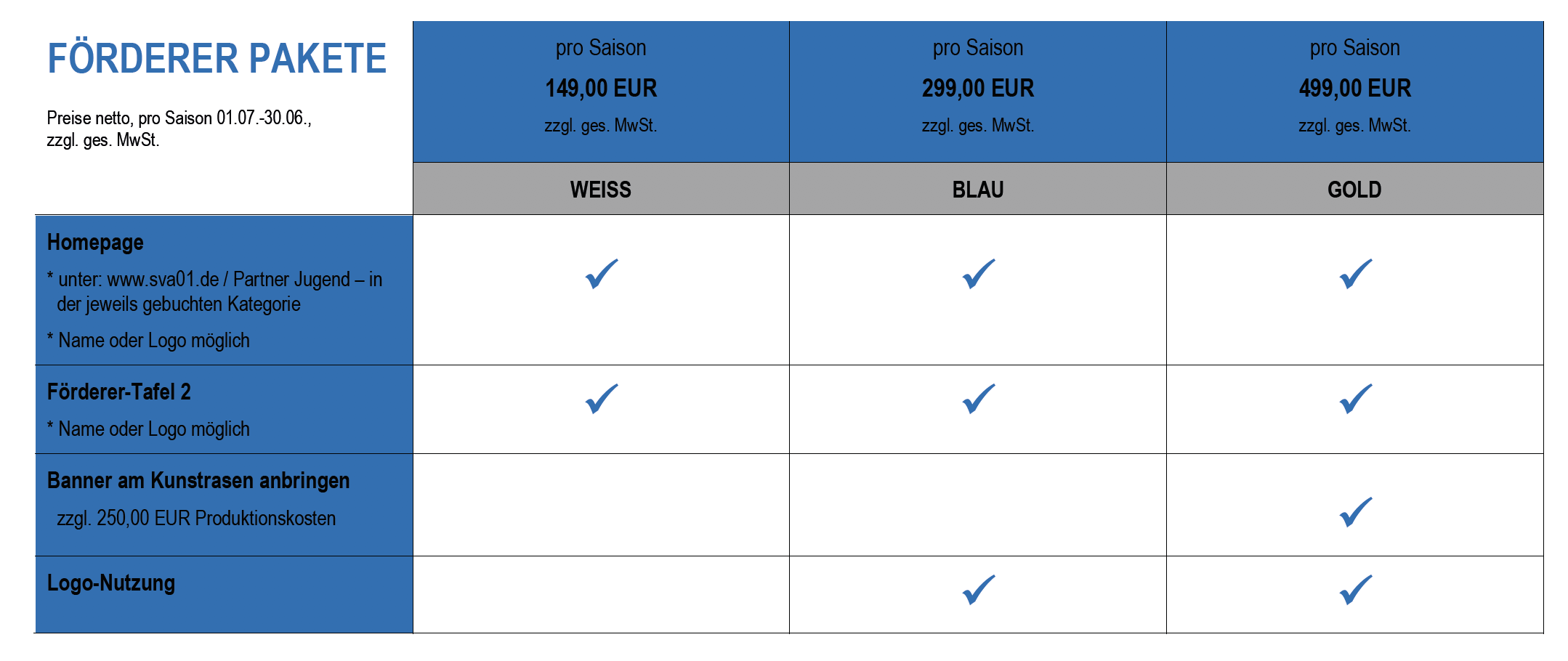Image resolution: width=1568 pixels, height=661 pixels.
Task: Click the 499,00 EUR price
Action: [x=1355, y=89]
